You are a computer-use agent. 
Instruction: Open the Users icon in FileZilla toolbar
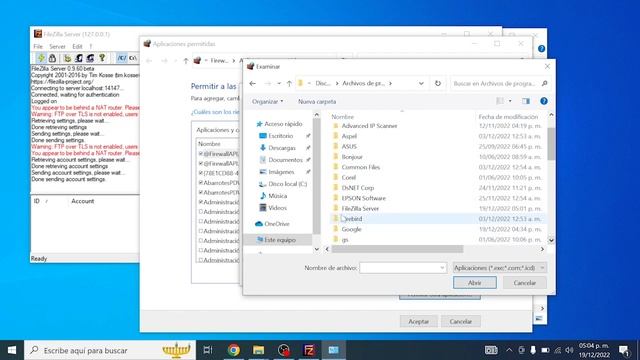click(x=79, y=58)
